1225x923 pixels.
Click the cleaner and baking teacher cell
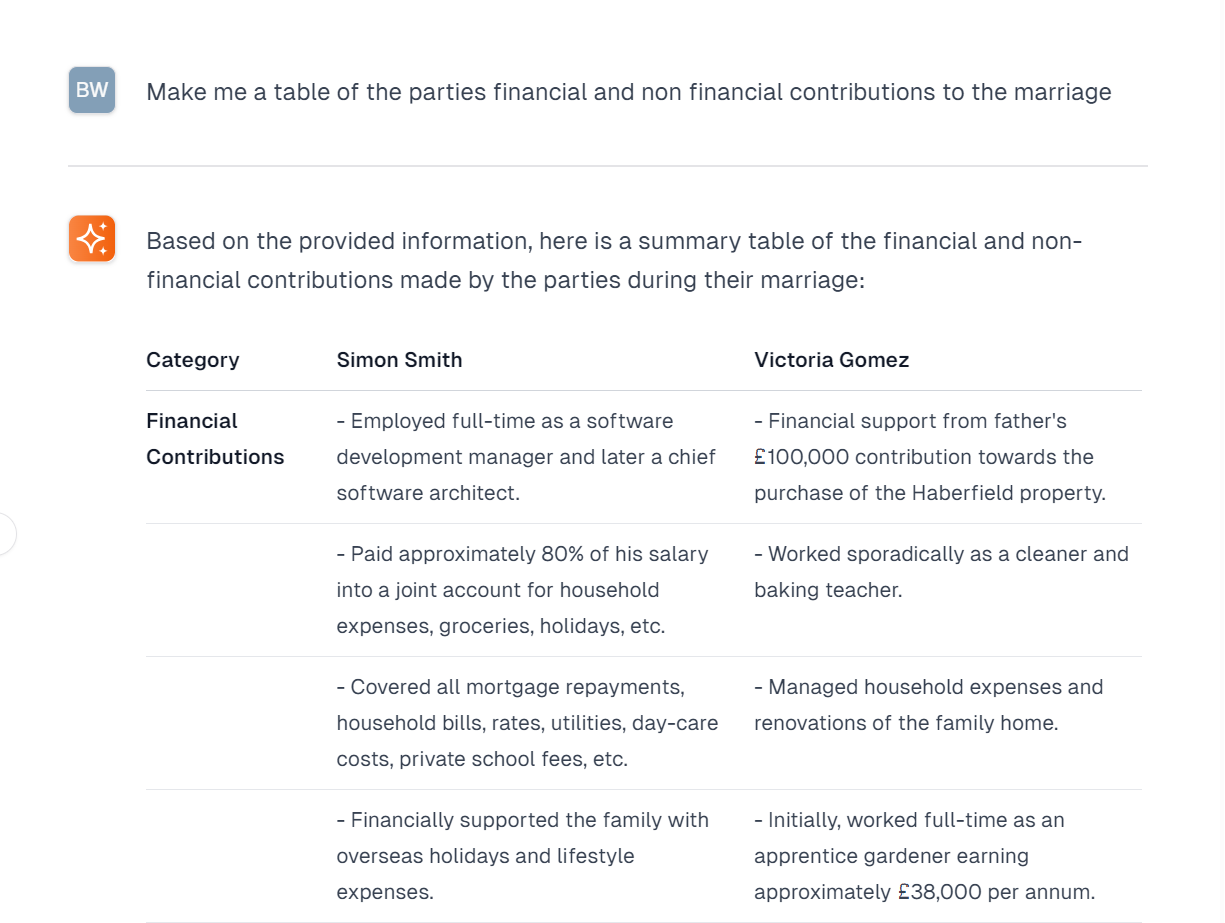point(940,571)
